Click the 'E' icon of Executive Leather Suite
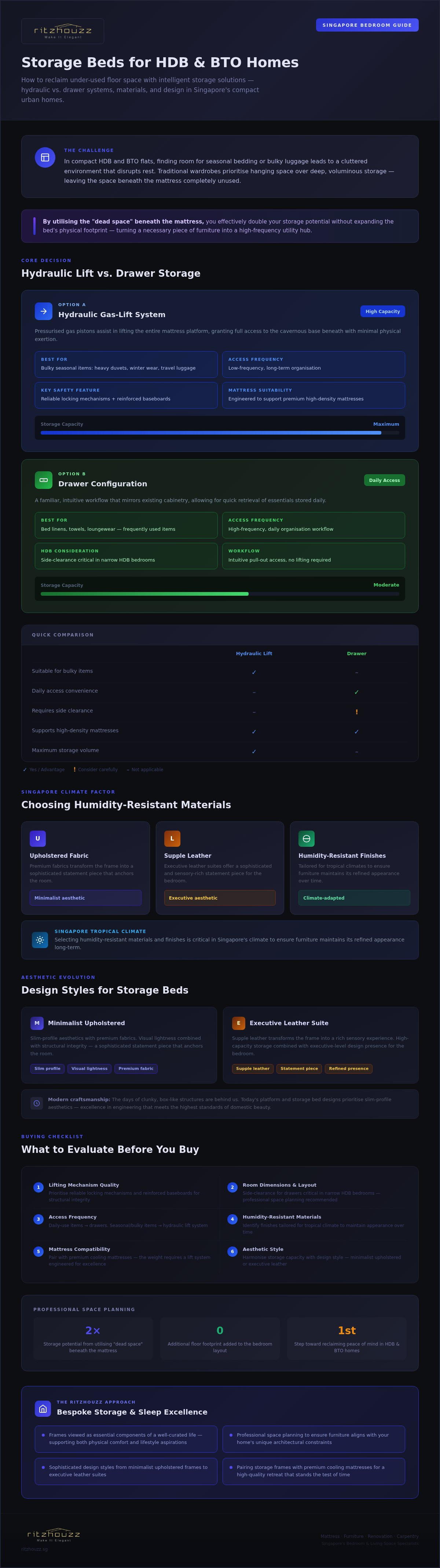This screenshot has height=1568, width=440. tap(239, 1023)
